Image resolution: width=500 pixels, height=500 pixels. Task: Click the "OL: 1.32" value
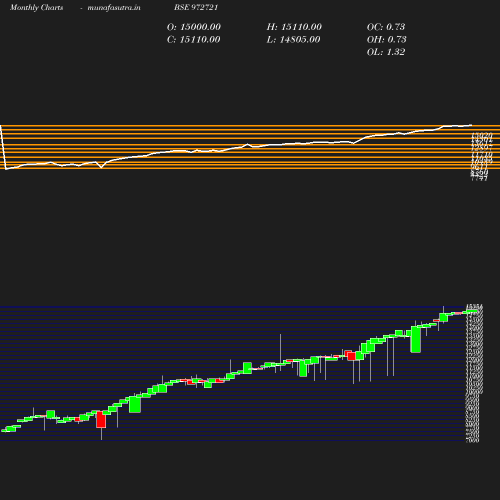click(386, 52)
